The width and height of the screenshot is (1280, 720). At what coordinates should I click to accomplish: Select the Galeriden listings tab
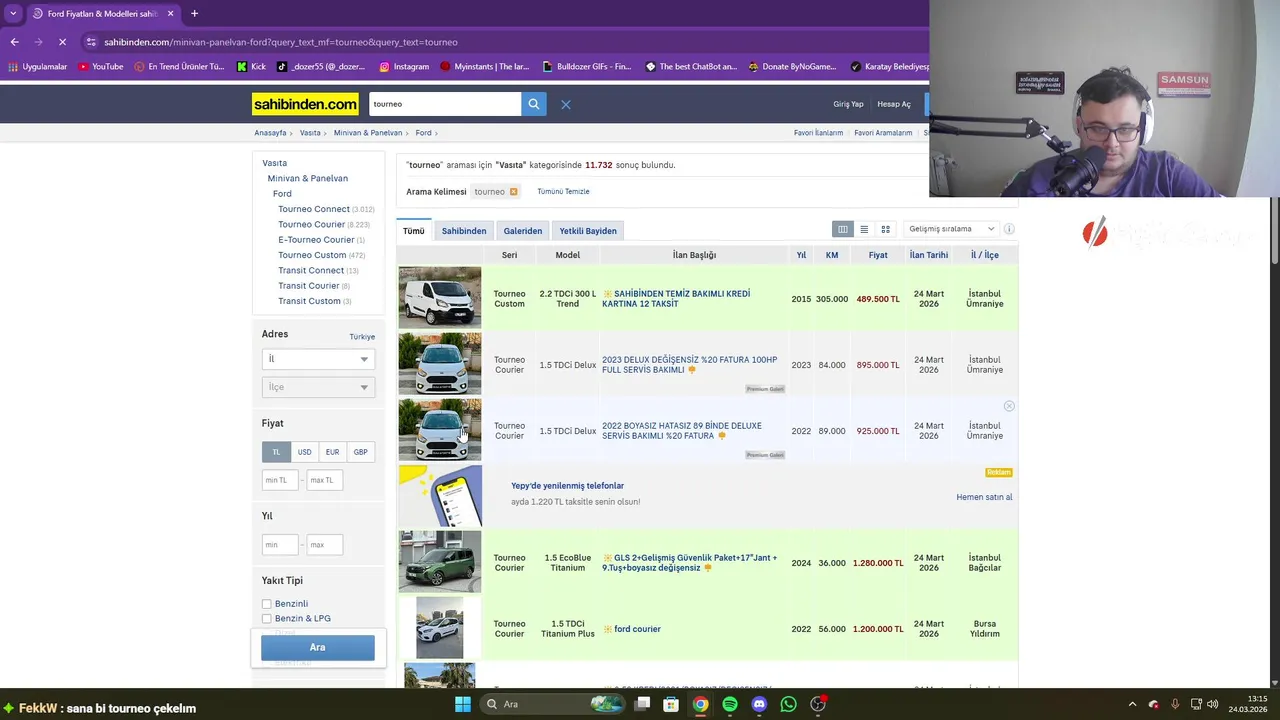coord(523,231)
